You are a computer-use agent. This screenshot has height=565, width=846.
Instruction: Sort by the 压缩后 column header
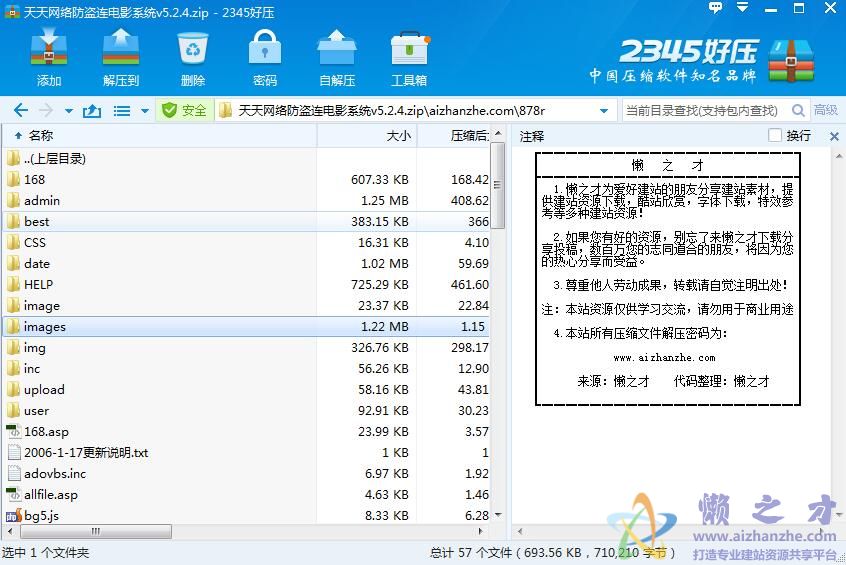point(453,135)
